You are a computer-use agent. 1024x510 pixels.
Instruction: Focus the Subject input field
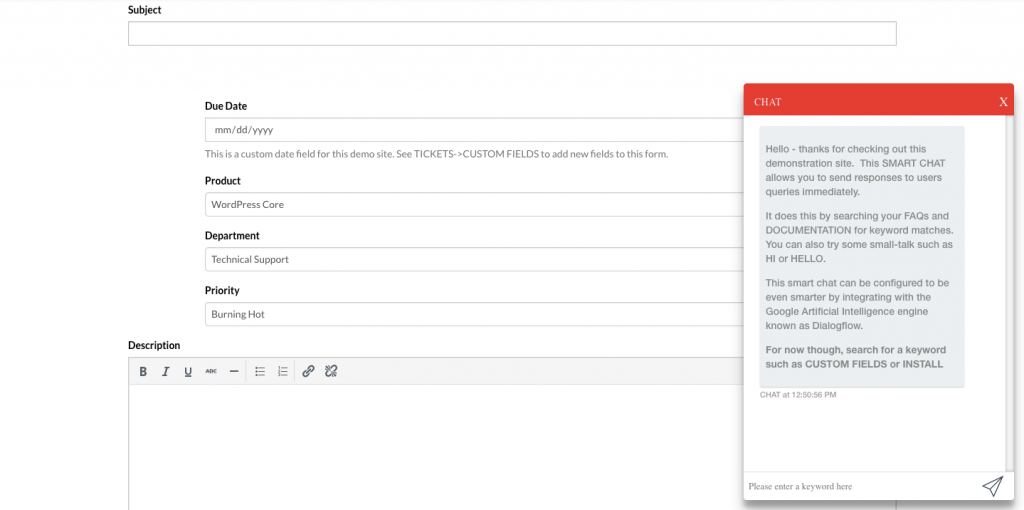click(512, 33)
